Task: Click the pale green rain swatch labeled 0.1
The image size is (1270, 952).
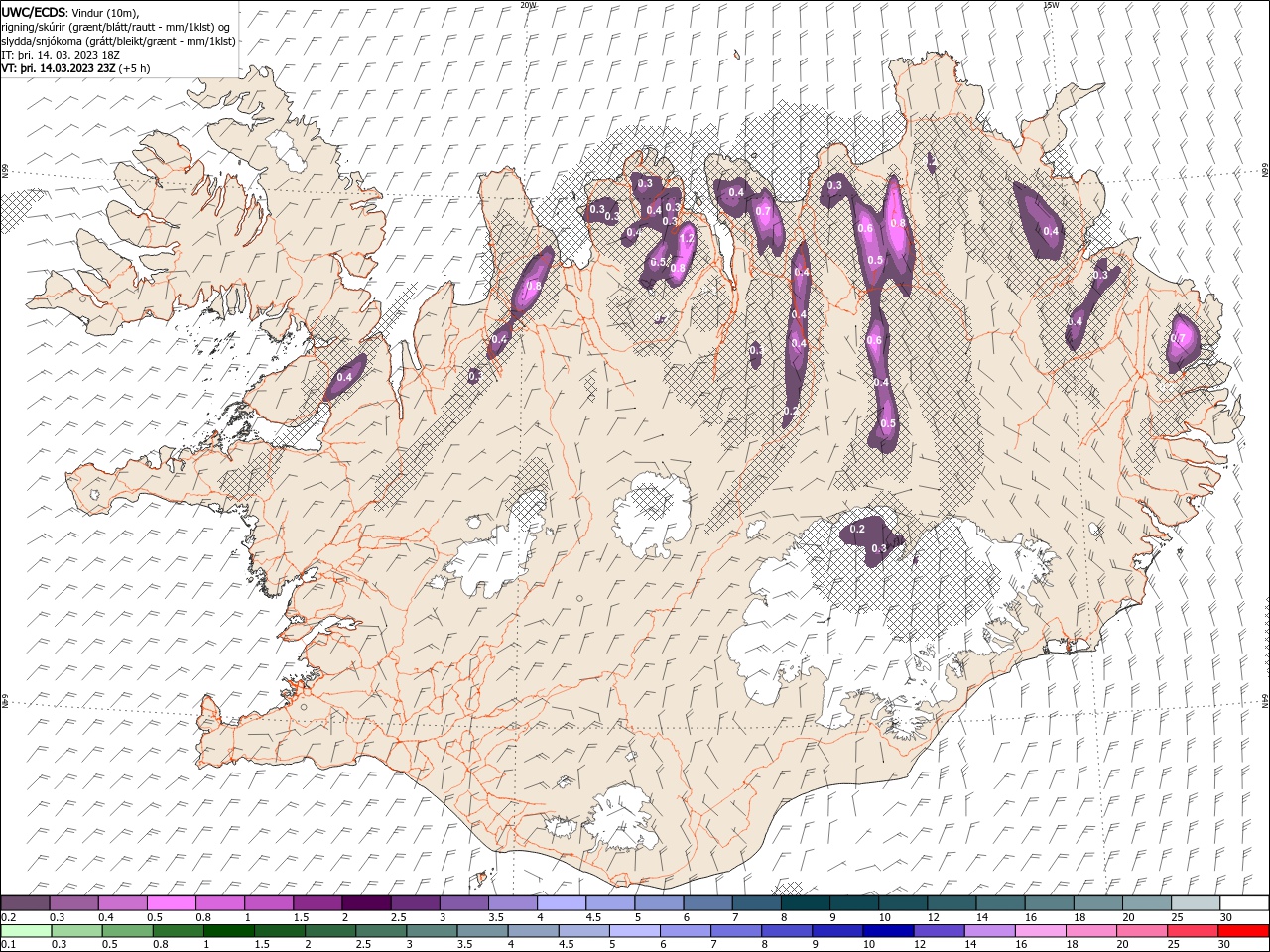Action: tap(26, 931)
